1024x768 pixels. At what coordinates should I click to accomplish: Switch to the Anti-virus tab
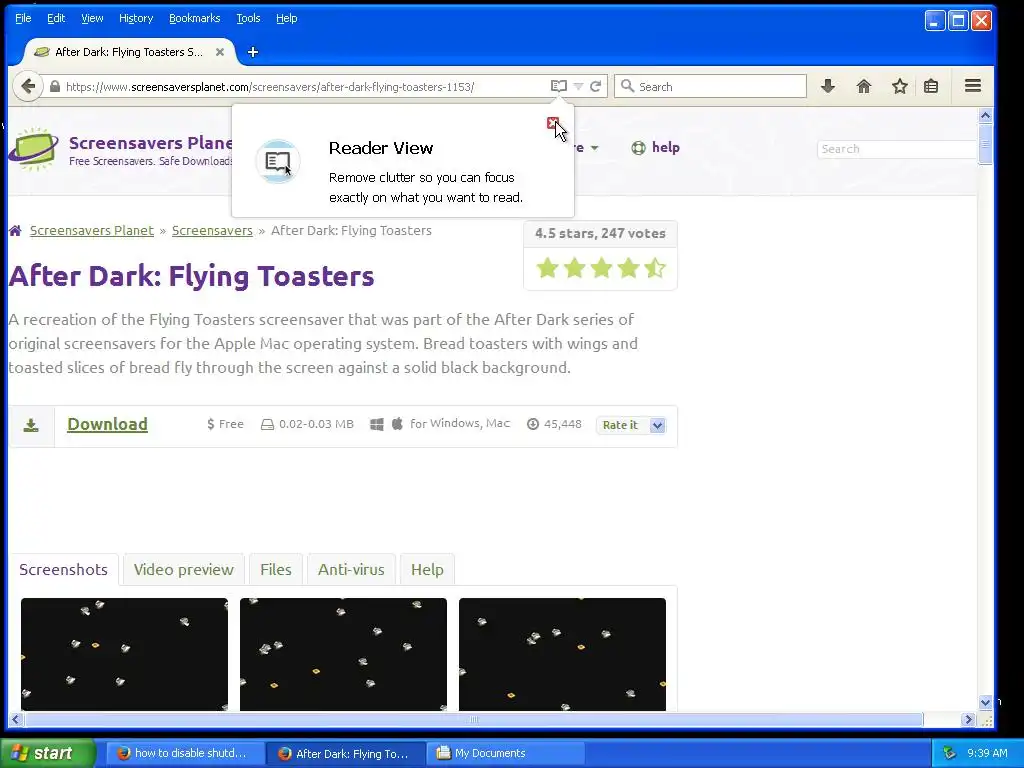tap(351, 569)
